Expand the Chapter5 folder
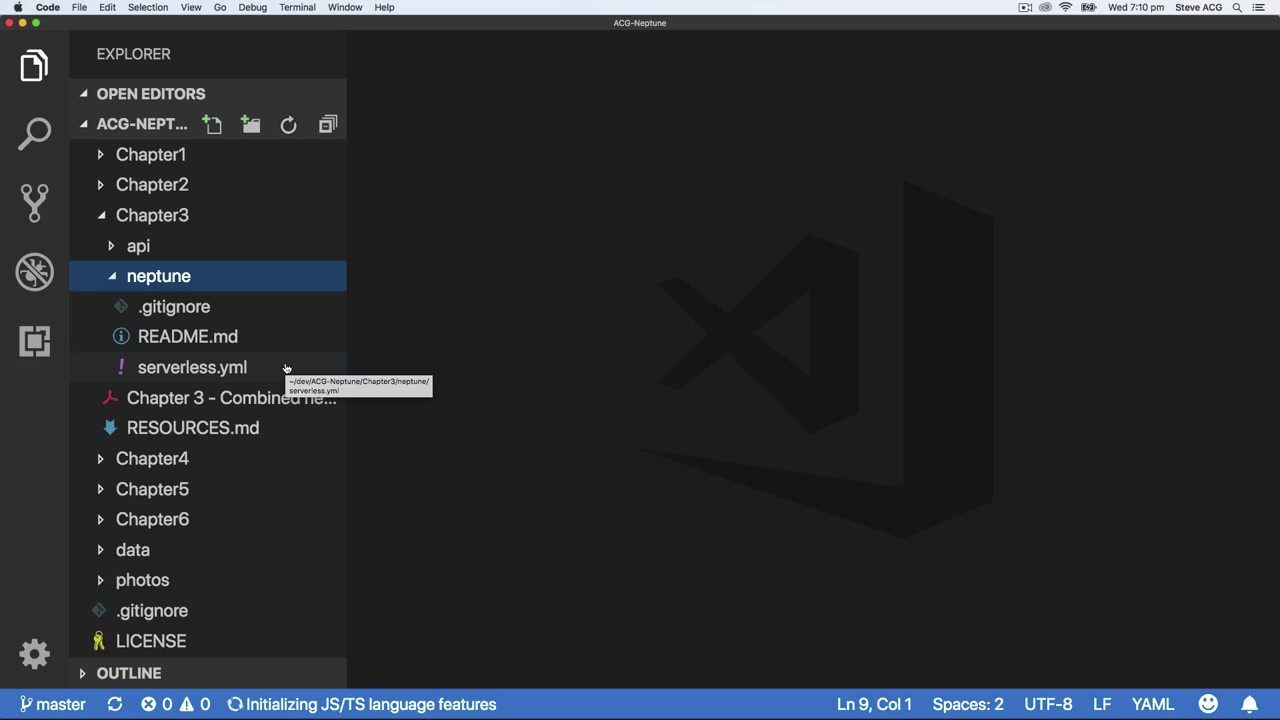The height and width of the screenshot is (720, 1280). [208, 489]
